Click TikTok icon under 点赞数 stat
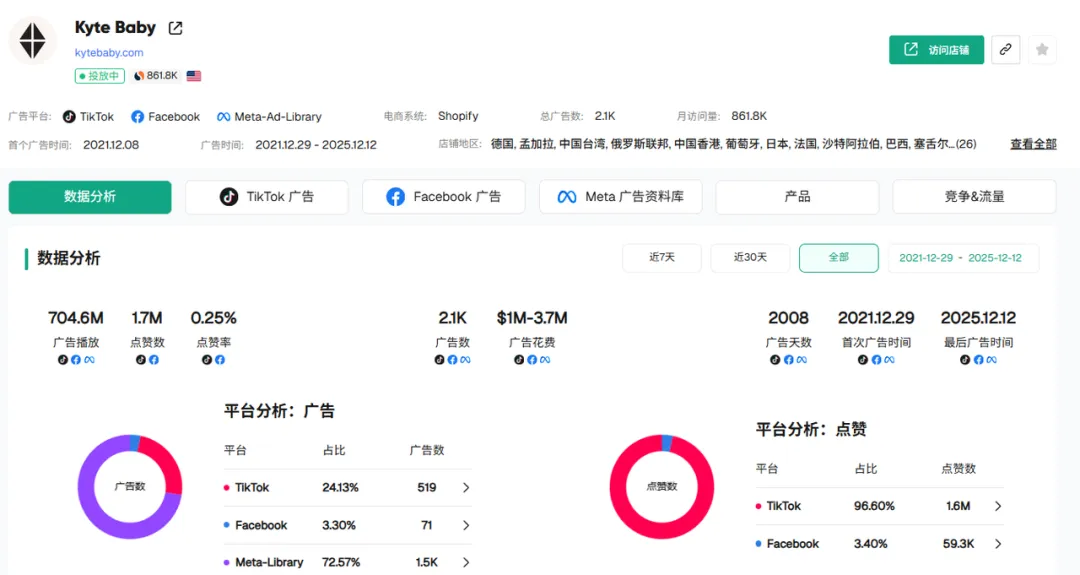Image resolution: width=1080 pixels, height=575 pixels. pos(141,359)
